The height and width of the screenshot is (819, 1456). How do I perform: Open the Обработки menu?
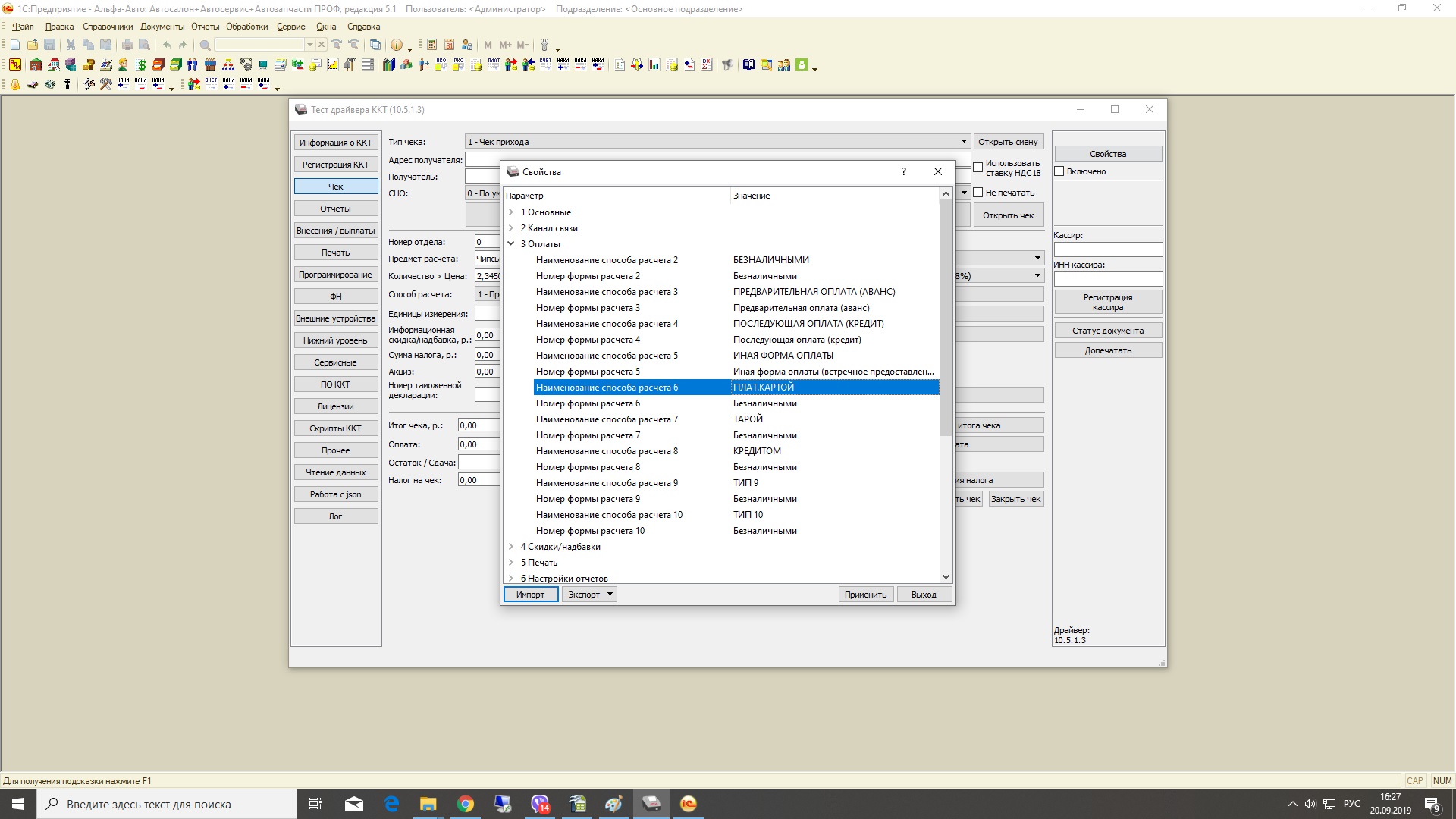click(x=247, y=27)
